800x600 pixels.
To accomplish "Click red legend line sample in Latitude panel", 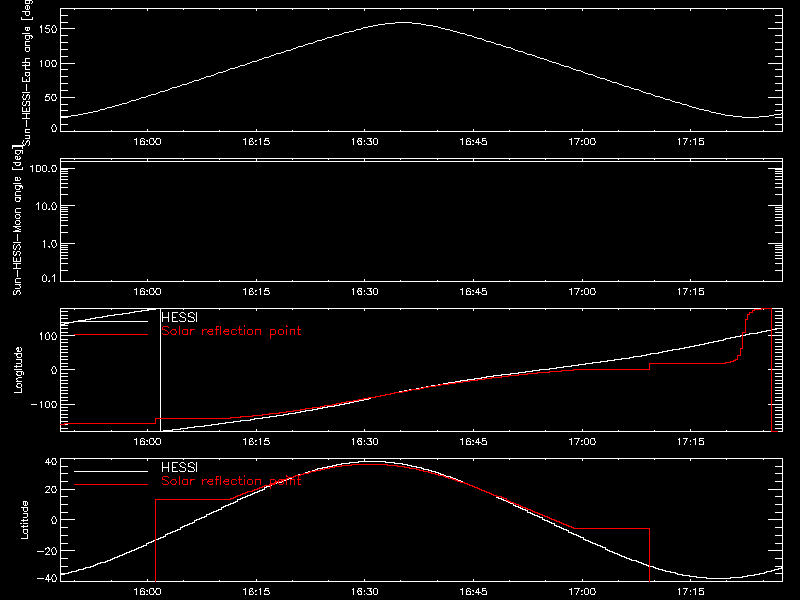I will click(x=111, y=484).
